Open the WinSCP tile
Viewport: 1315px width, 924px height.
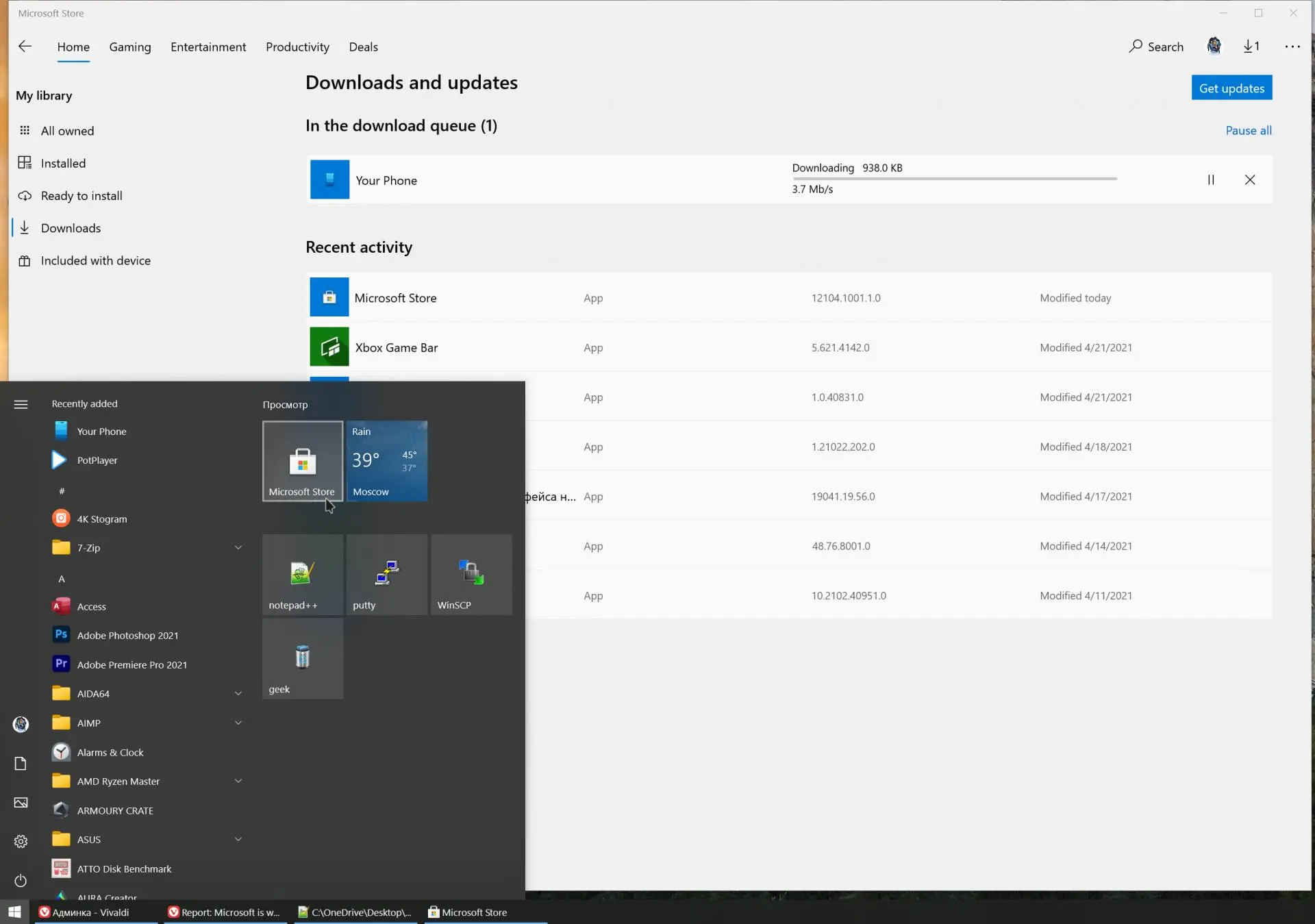471,575
